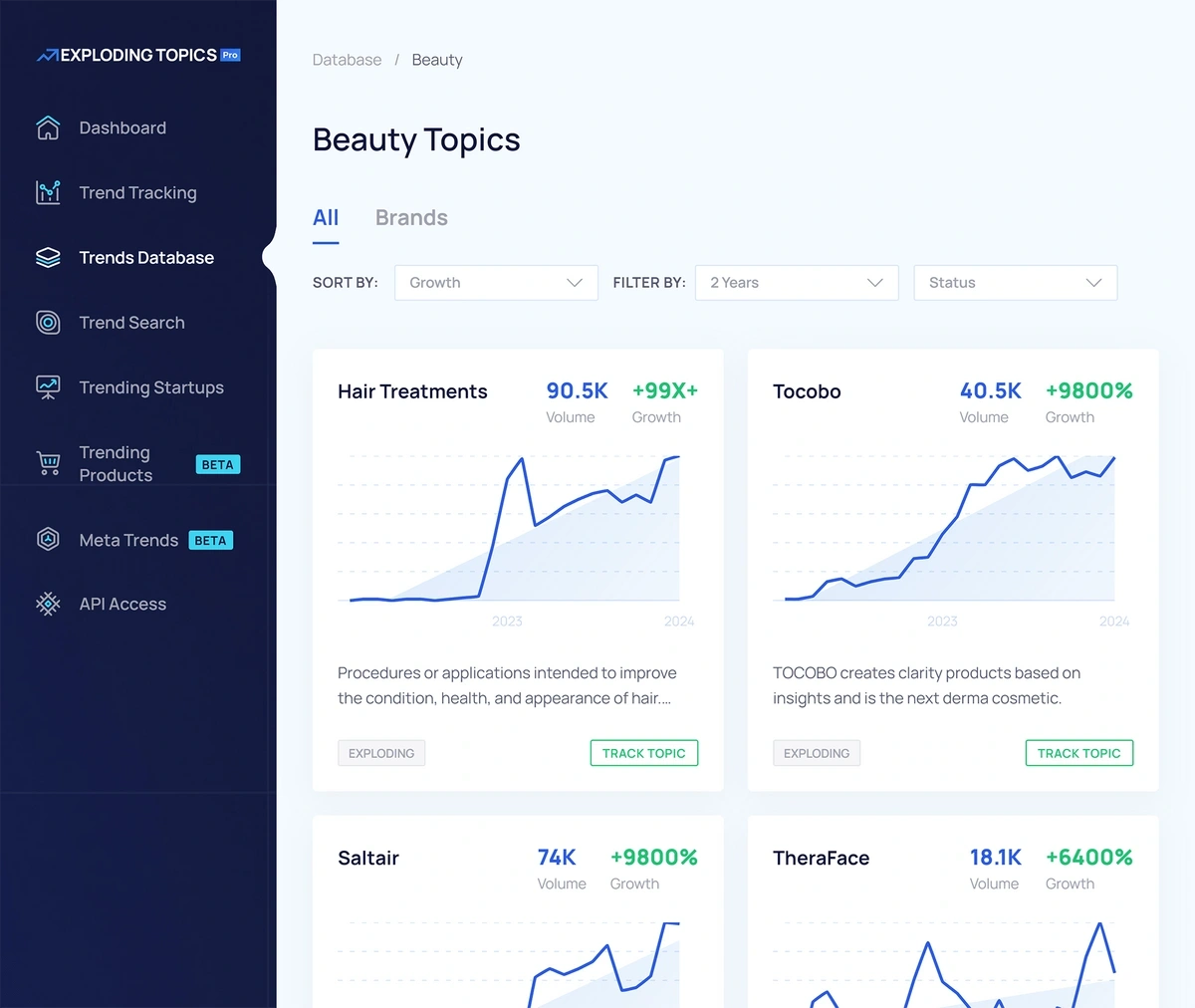
Task: Click the API Access icon
Action: pyautogui.click(x=48, y=604)
